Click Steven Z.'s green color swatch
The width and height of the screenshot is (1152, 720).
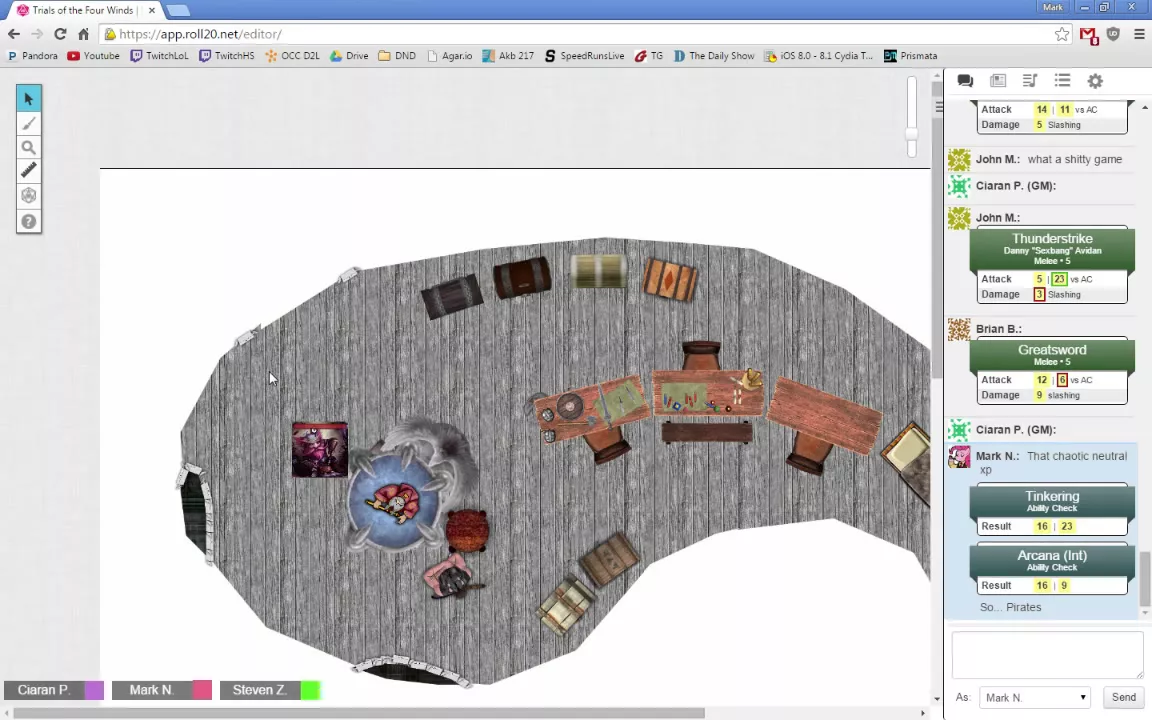pyautogui.click(x=310, y=690)
